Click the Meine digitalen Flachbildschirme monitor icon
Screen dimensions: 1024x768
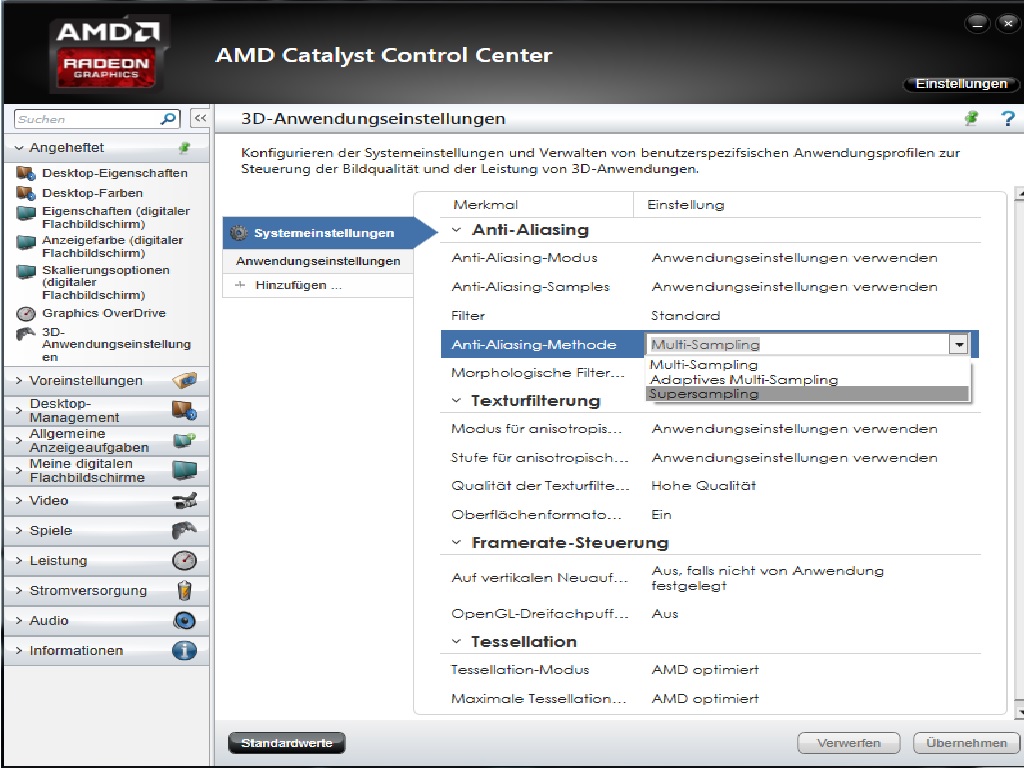[185, 470]
